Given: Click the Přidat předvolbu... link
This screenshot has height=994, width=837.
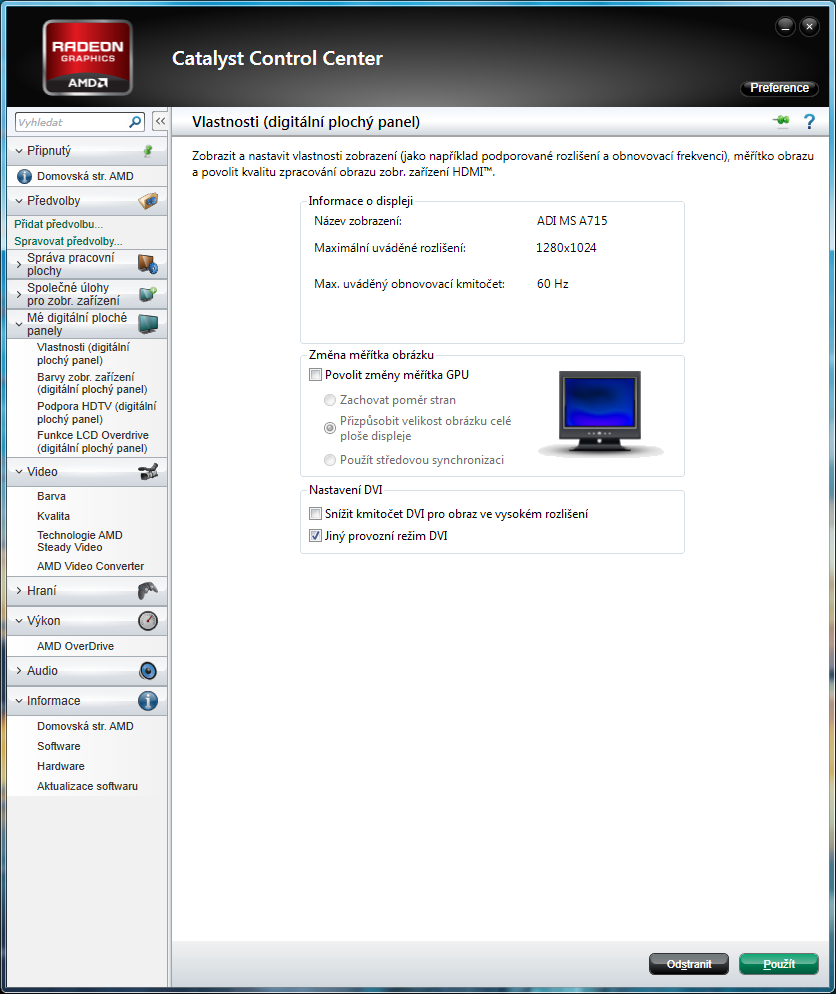Looking at the screenshot, I should point(58,224).
